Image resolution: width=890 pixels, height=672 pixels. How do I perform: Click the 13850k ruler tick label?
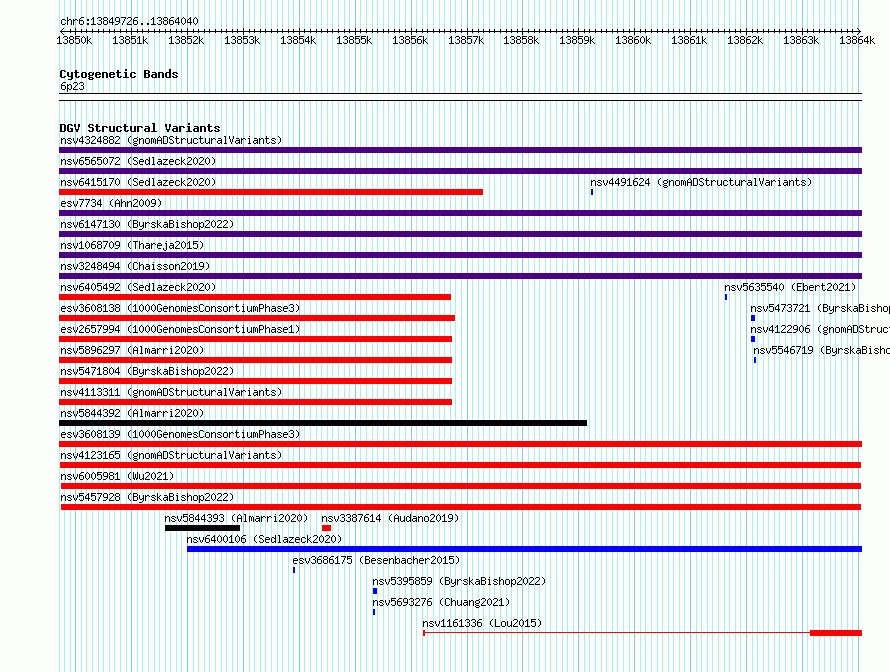pos(74,40)
